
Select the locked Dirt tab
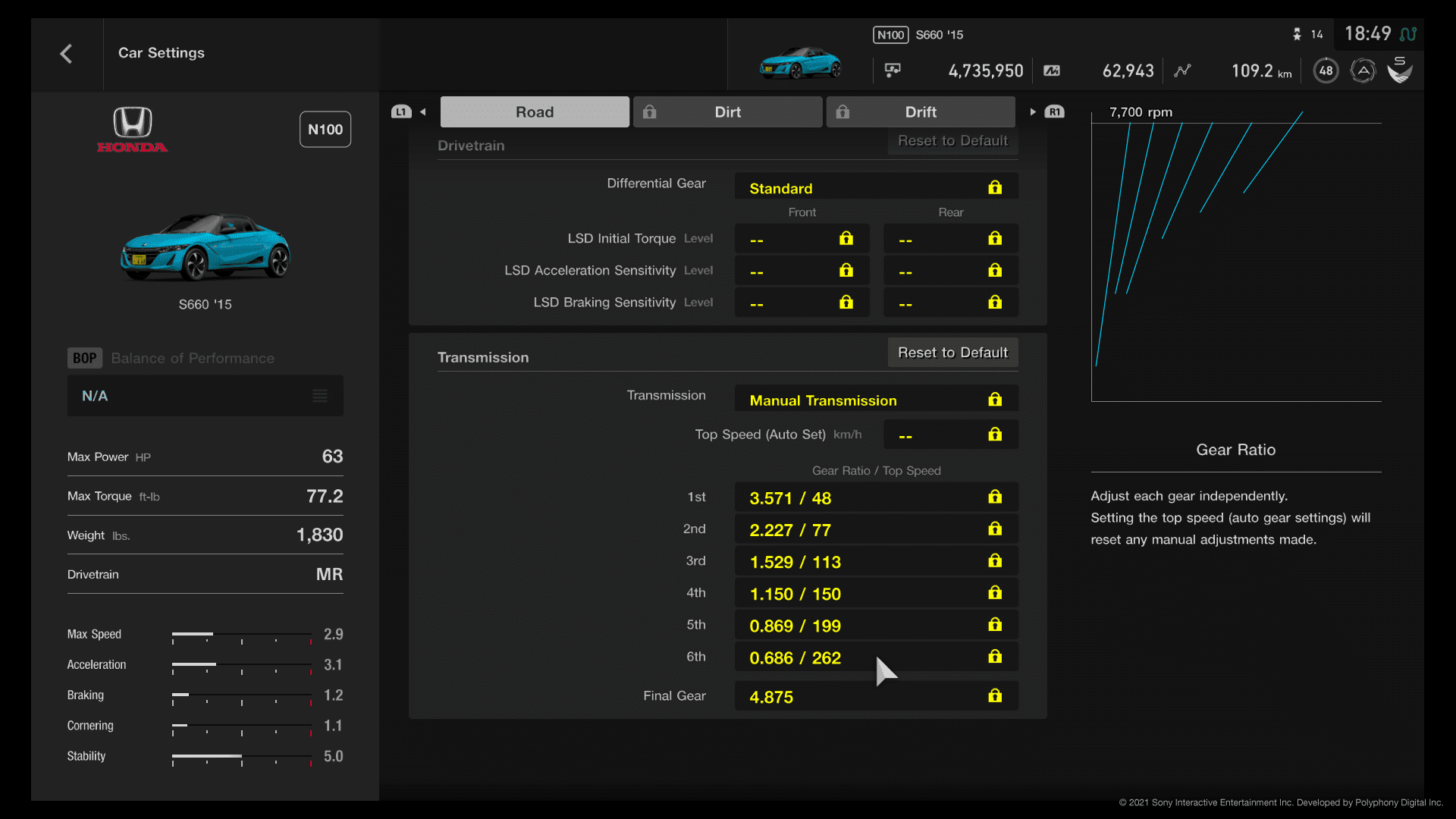pos(727,111)
